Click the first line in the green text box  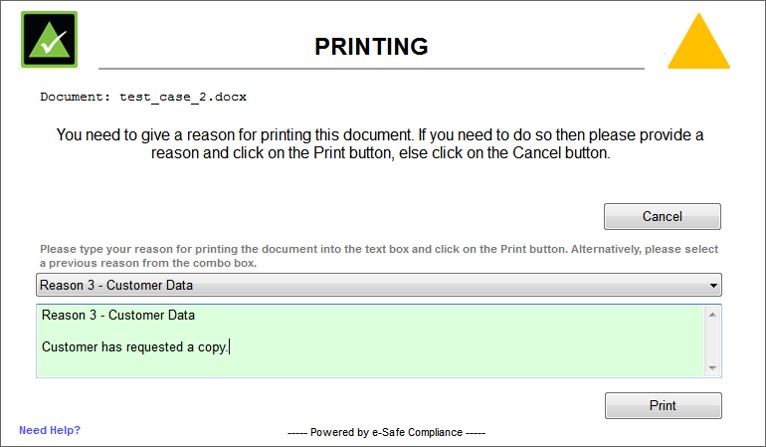click(118, 316)
